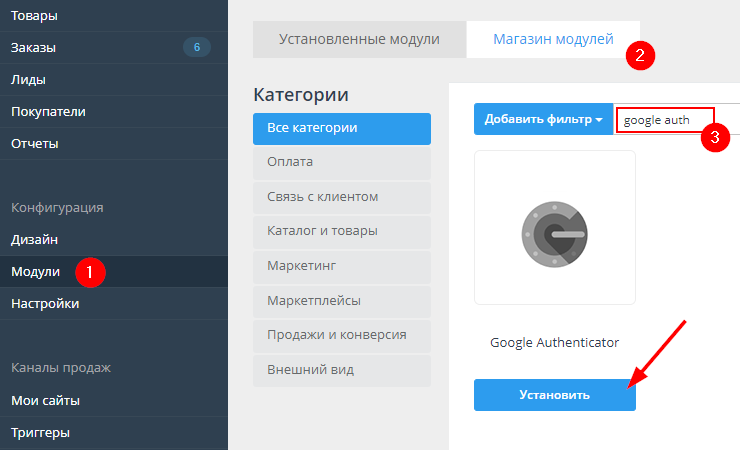
Task: Open Настройки in the sidebar
Action: coord(45,303)
